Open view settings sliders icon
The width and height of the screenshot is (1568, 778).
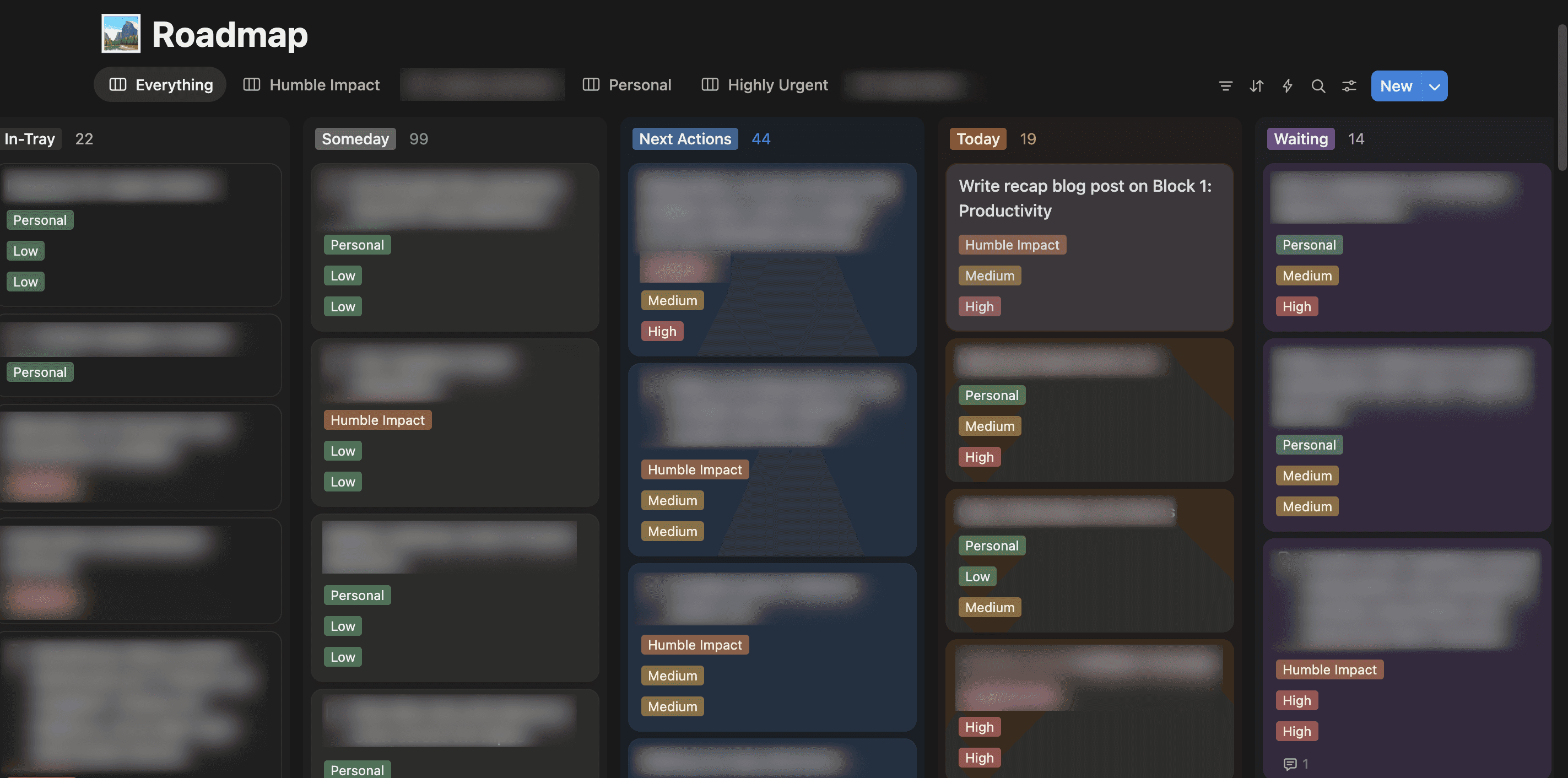pos(1349,86)
